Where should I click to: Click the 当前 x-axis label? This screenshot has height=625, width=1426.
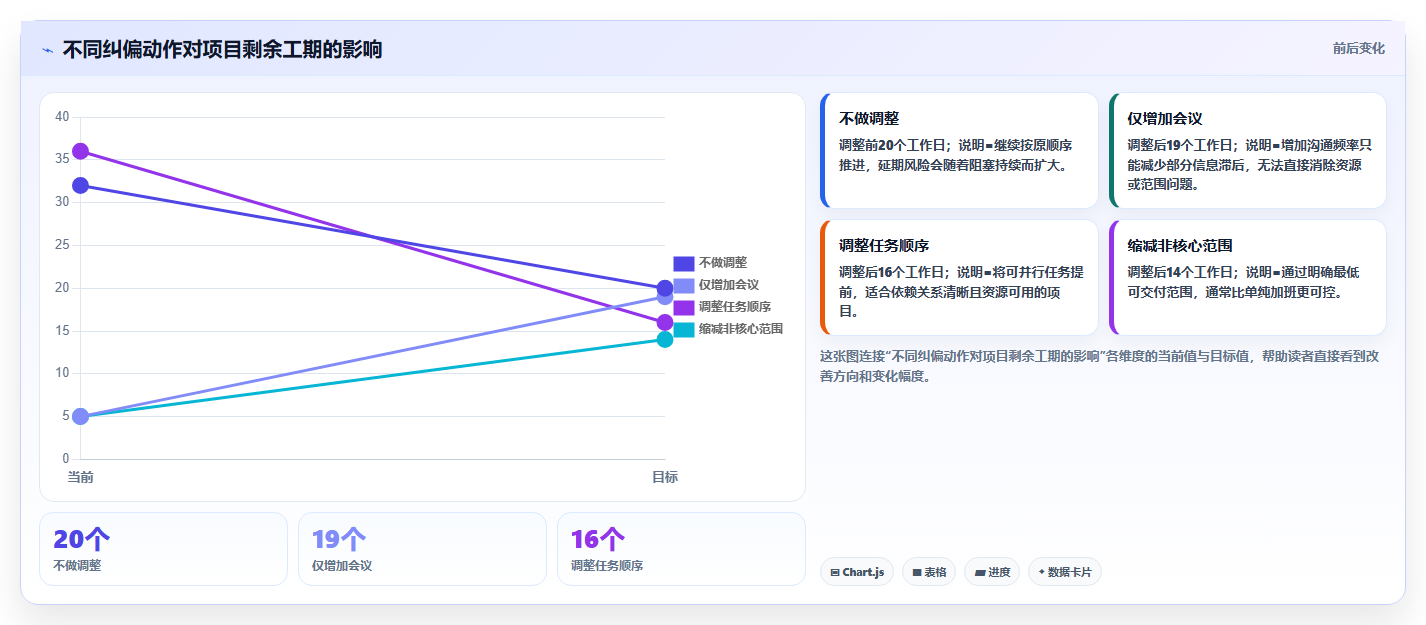[x=81, y=477]
